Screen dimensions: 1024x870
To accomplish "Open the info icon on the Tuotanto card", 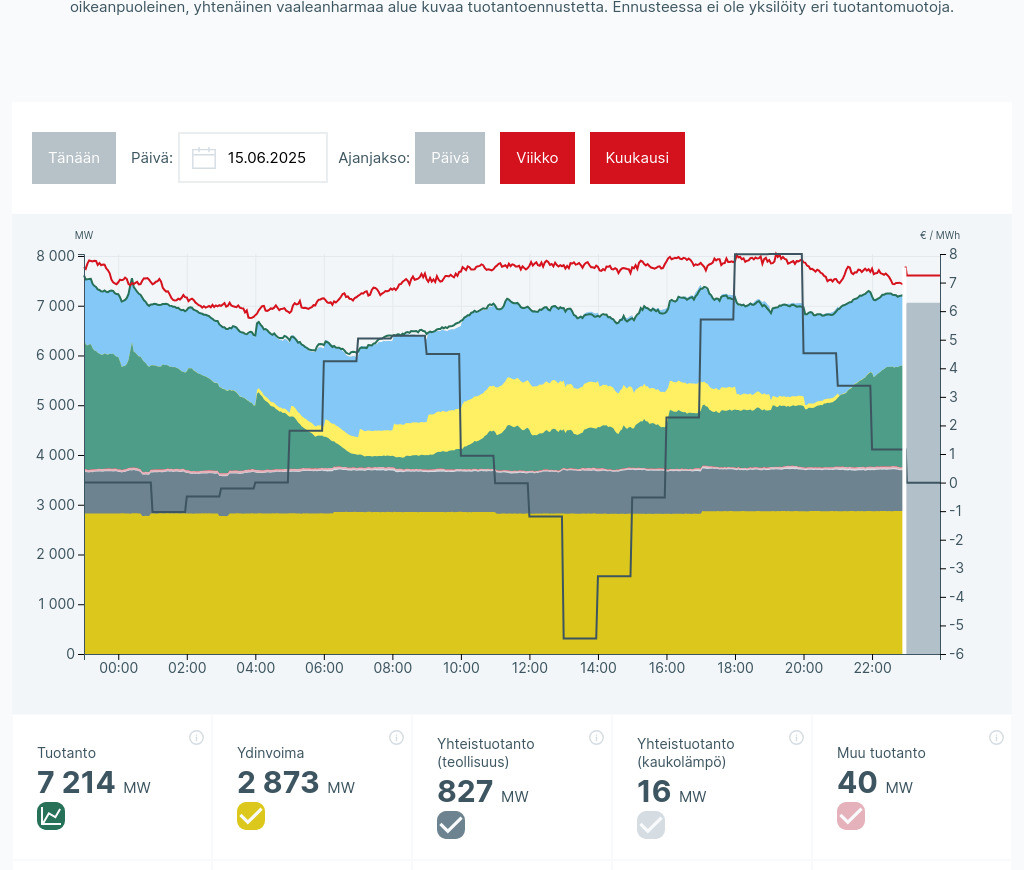I will [x=196, y=738].
